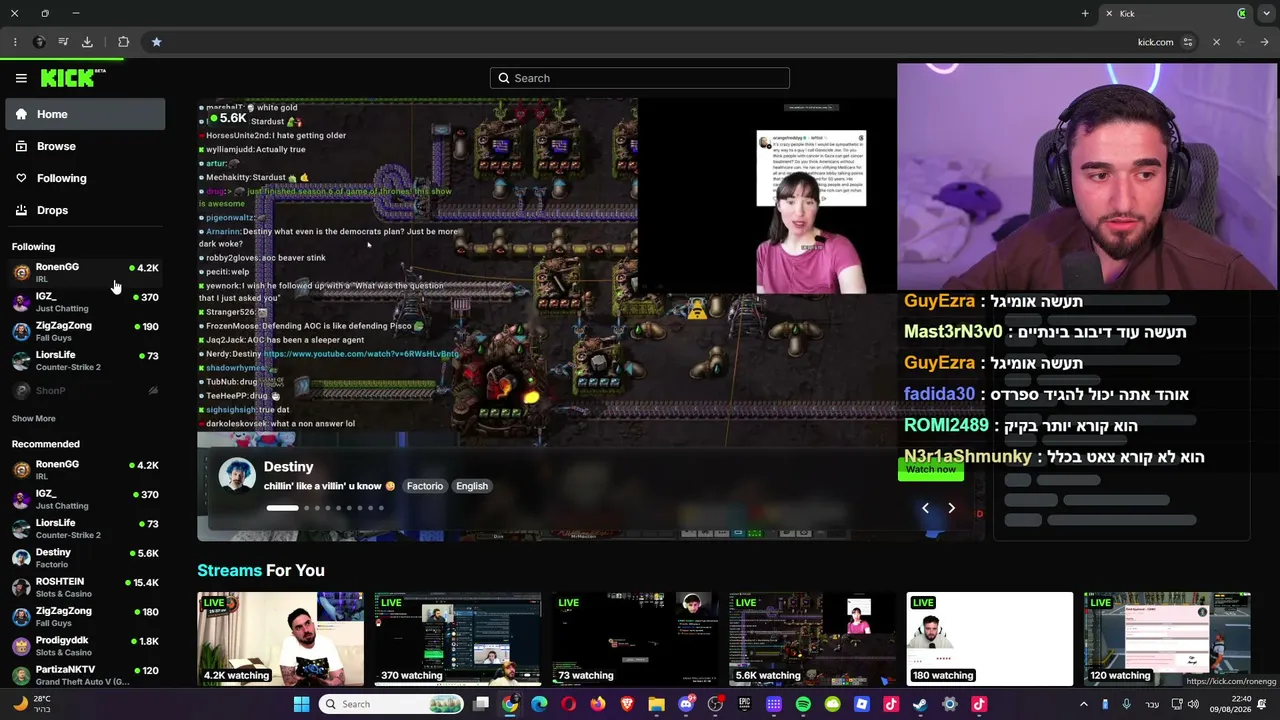The height and width of the screenshot is (720, 1280).
Task: Go to the Home page
Action: [85, 114]
